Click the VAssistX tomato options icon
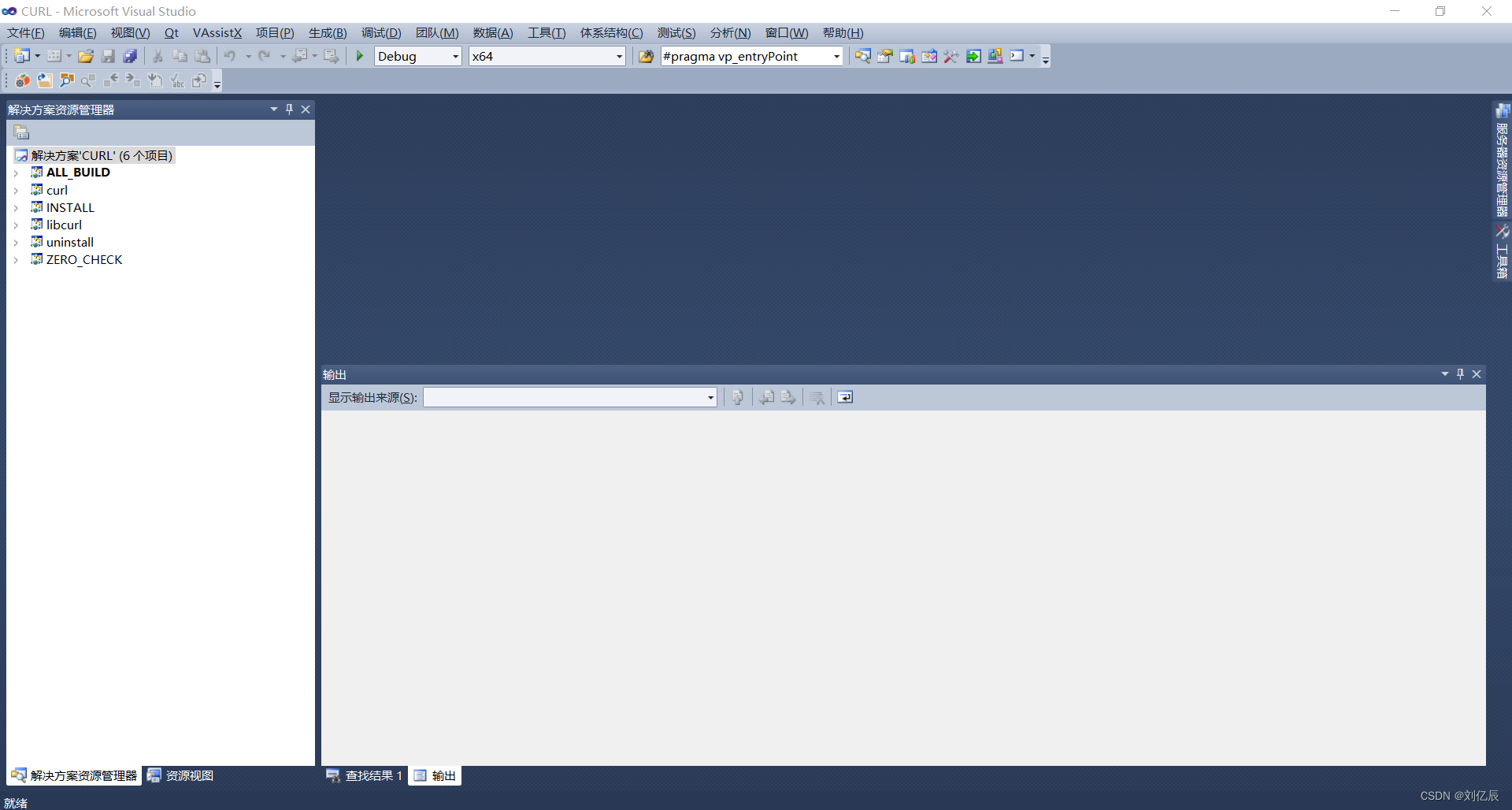 tap(22, 80)
